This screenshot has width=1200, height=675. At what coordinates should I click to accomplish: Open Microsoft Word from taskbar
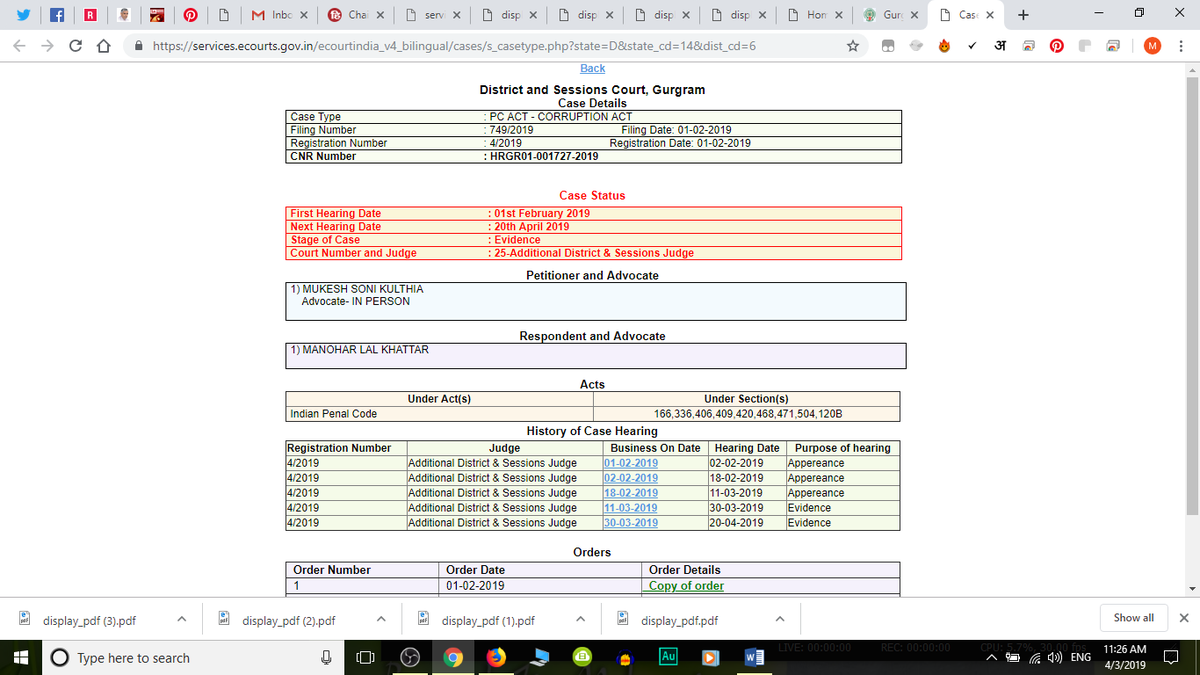coord(755,658)
